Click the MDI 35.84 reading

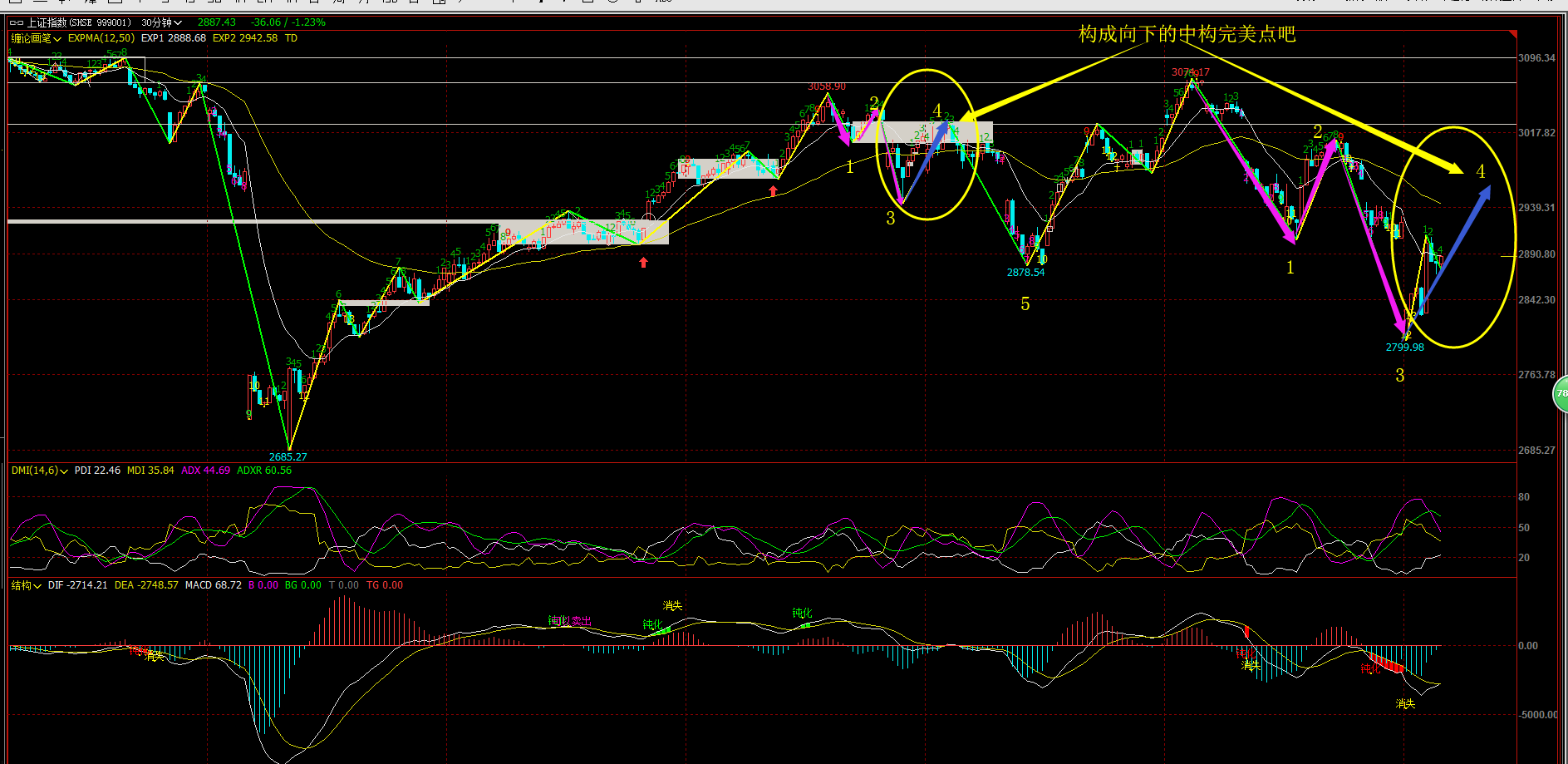(150, 471)
